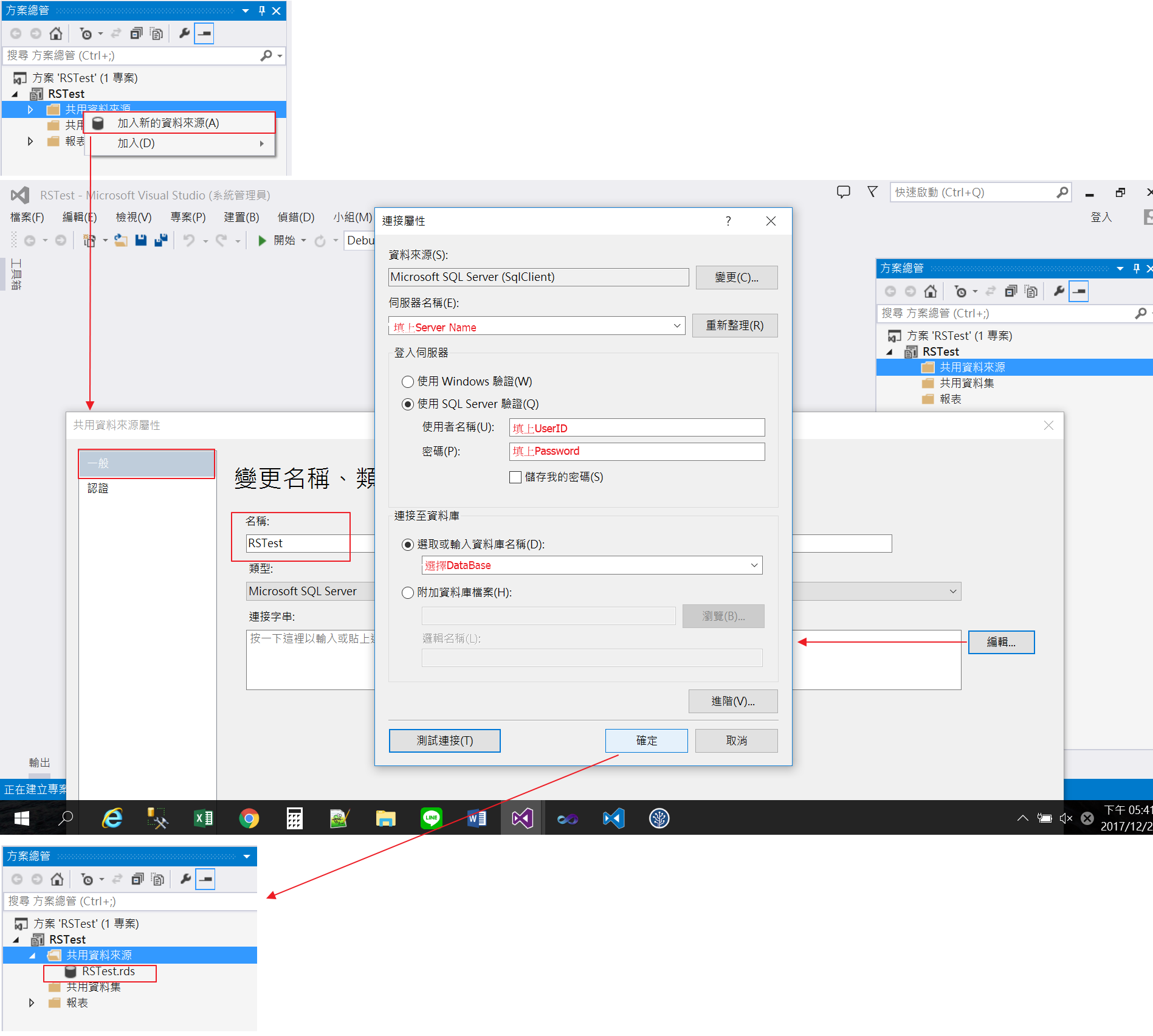The image size is (1153, 1036).
Task: Click the purple Visual Studio taskbar icon
Action: click(523, 818)
